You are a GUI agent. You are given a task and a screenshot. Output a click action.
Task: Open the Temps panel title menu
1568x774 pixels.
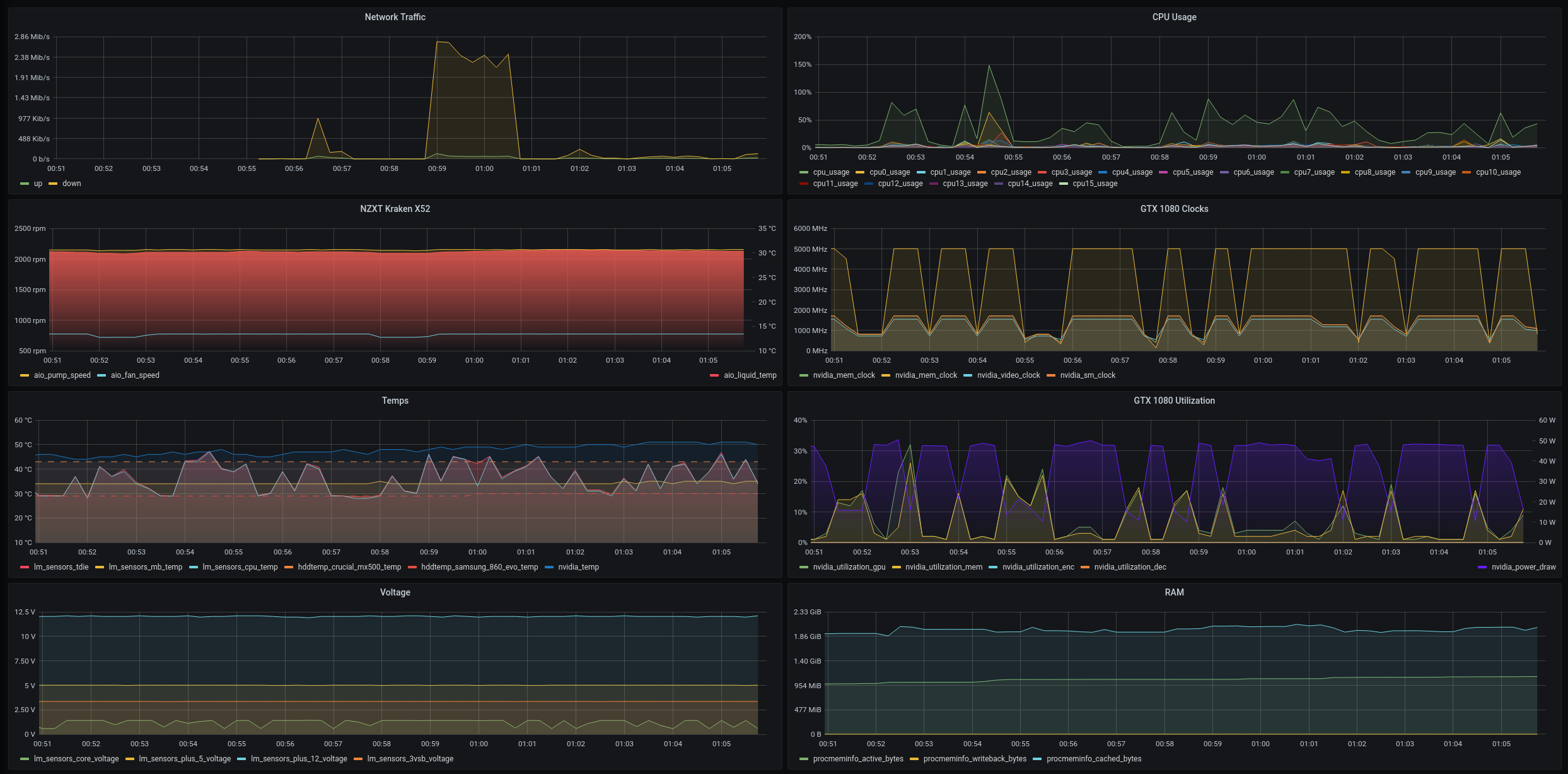[x=395, y=401]
